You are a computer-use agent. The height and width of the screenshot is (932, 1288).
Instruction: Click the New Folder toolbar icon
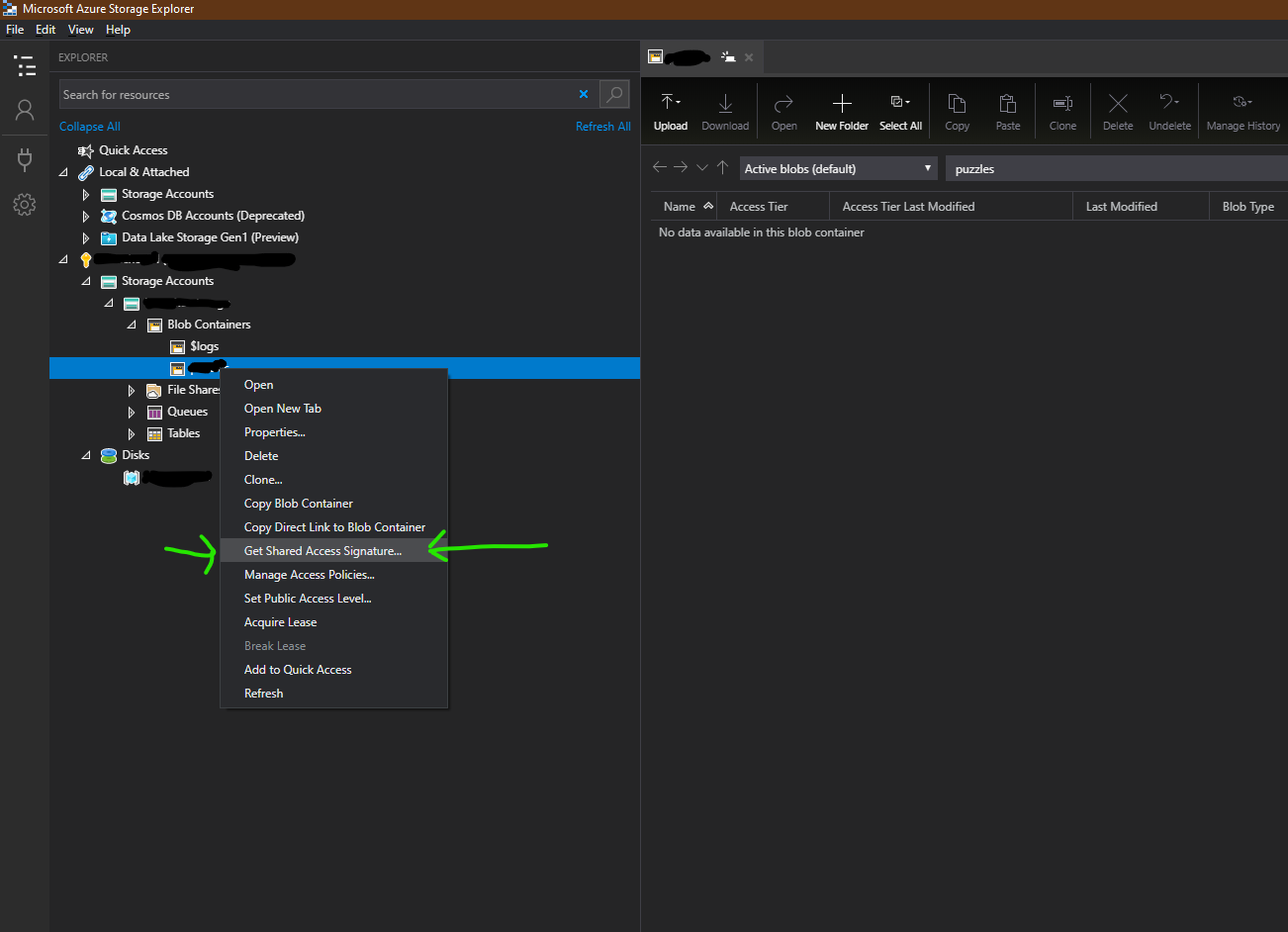841,109
